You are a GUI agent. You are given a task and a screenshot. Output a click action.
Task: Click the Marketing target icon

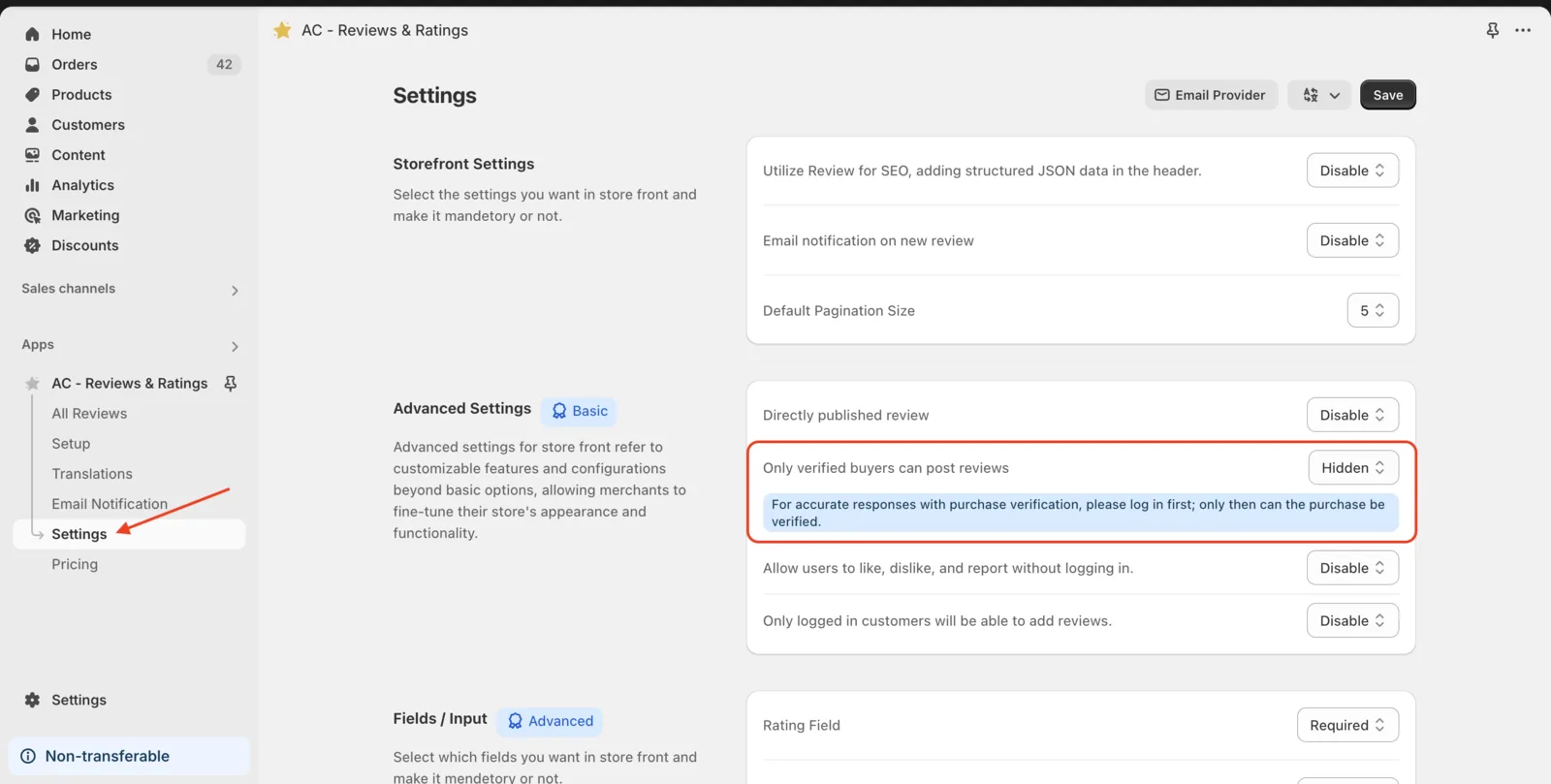point(32,215)
